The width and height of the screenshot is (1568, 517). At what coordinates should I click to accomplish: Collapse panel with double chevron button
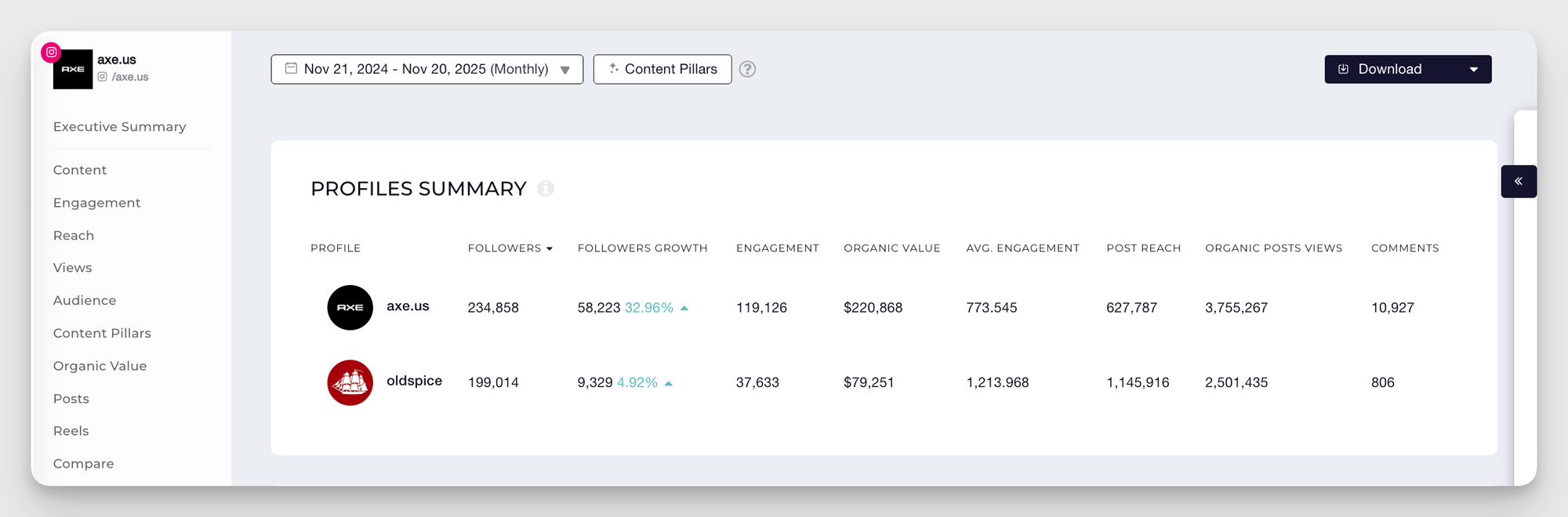point(1518,182)
